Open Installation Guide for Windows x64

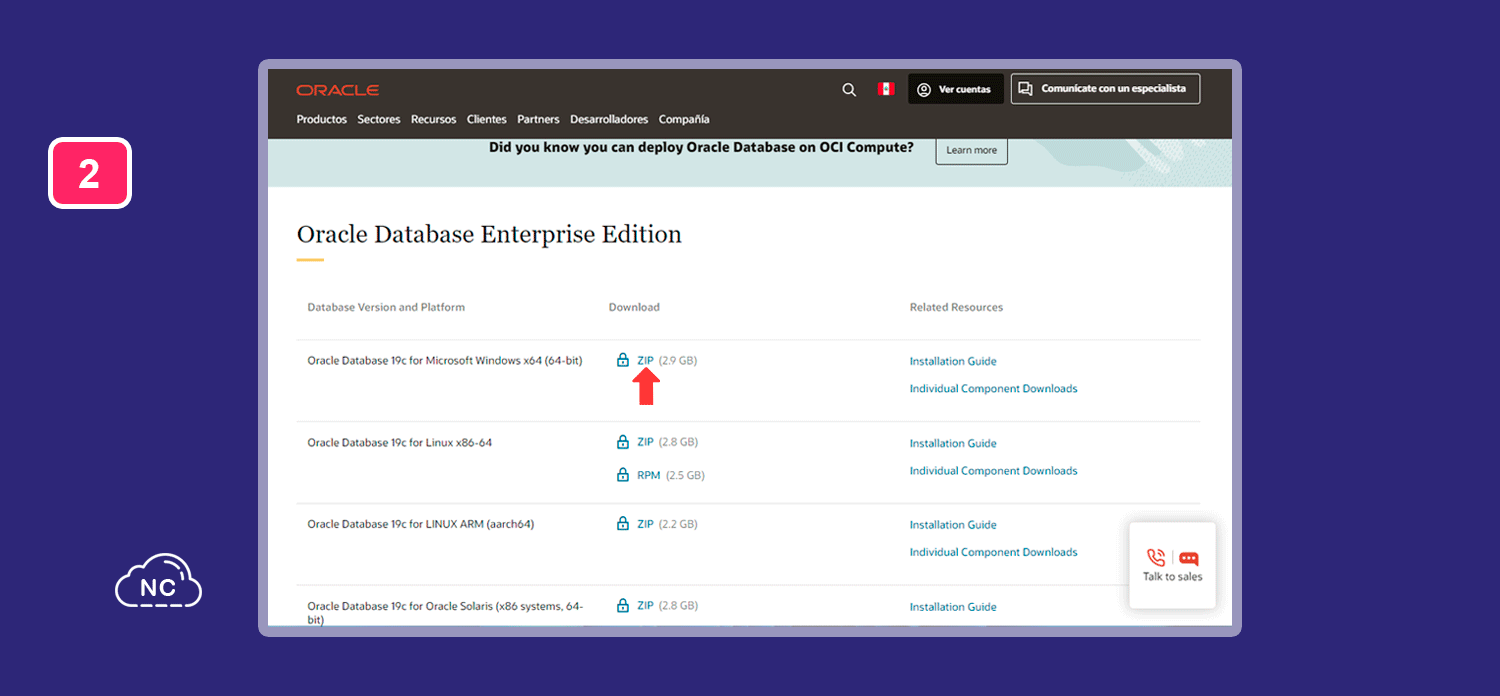click(953, 361)
